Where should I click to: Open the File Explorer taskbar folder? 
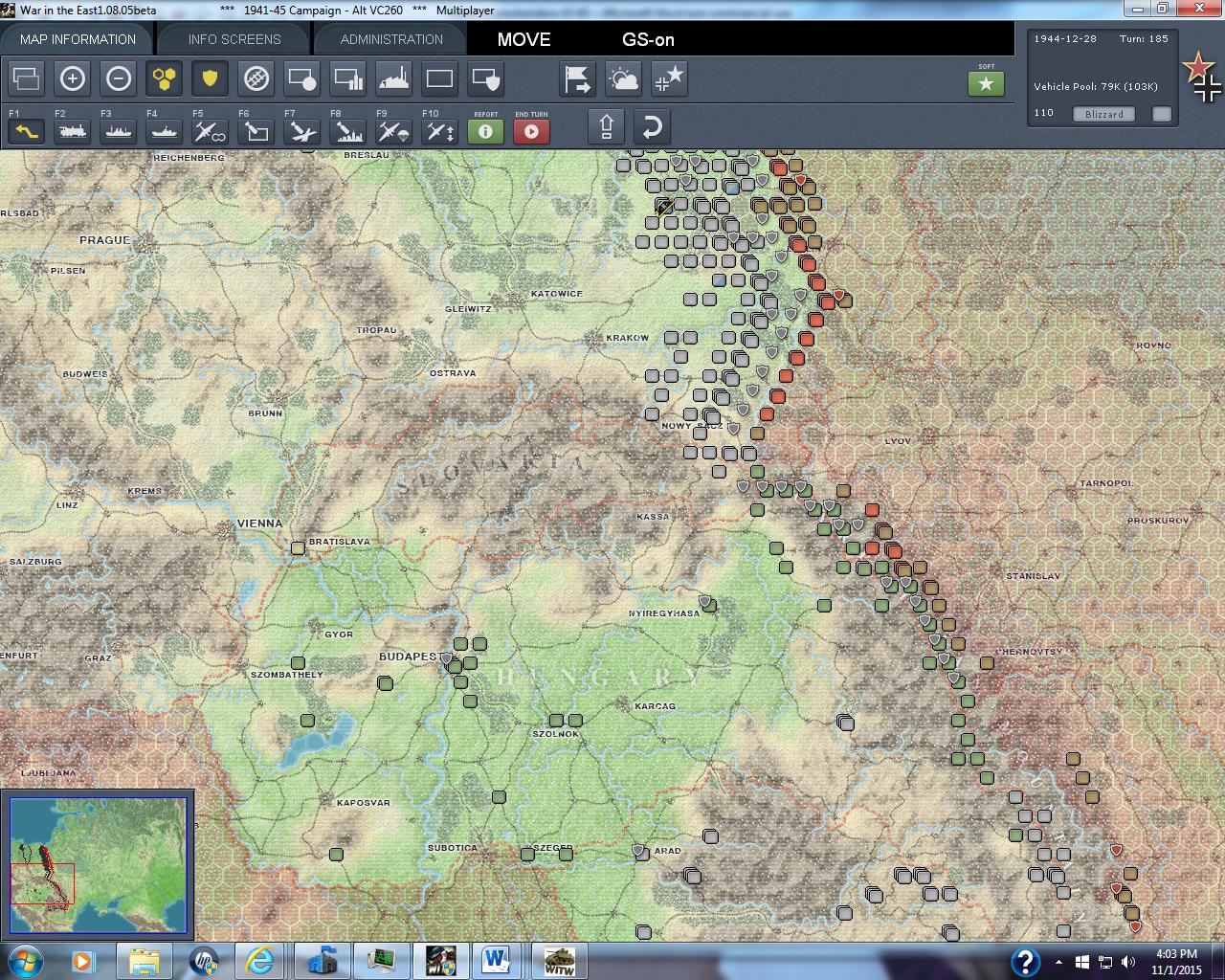tap(145, 961)
